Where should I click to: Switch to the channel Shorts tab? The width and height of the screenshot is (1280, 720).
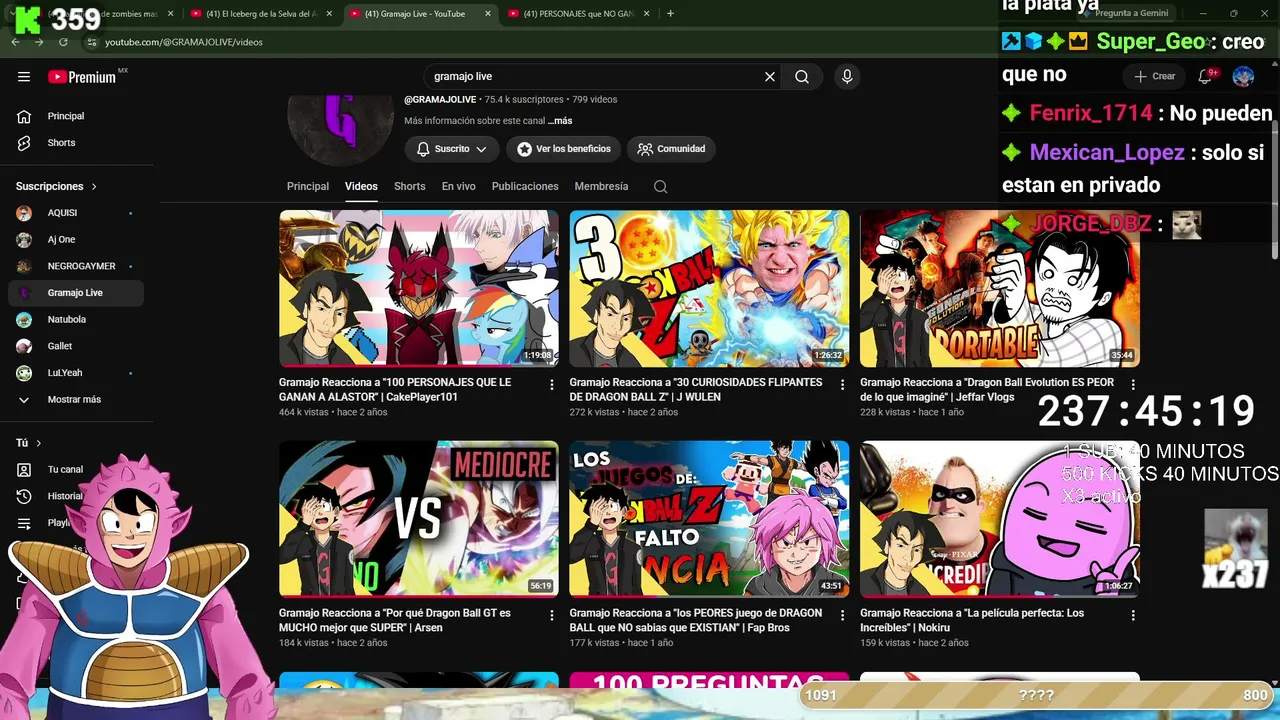[410, 187]
